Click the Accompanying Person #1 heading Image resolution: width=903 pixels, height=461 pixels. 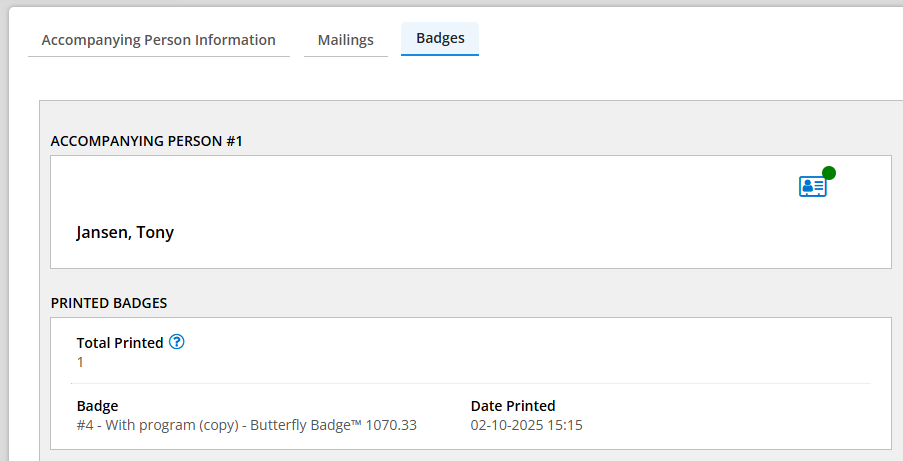point(146,141)
